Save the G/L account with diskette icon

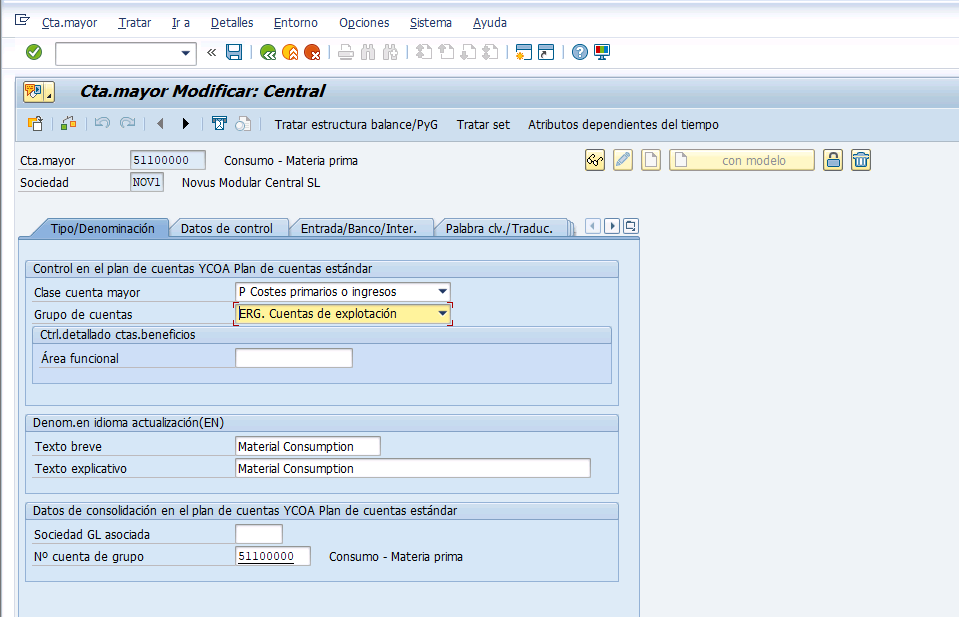(x=234, y=53)
